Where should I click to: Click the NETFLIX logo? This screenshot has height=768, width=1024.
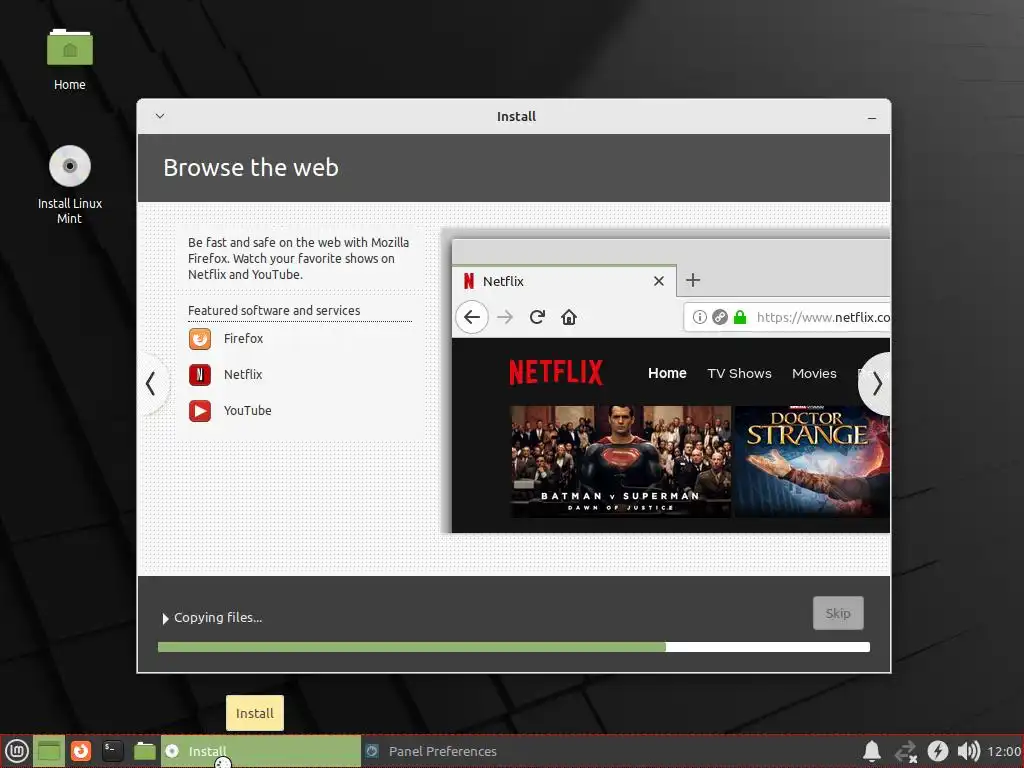click(x=556, y=372)
